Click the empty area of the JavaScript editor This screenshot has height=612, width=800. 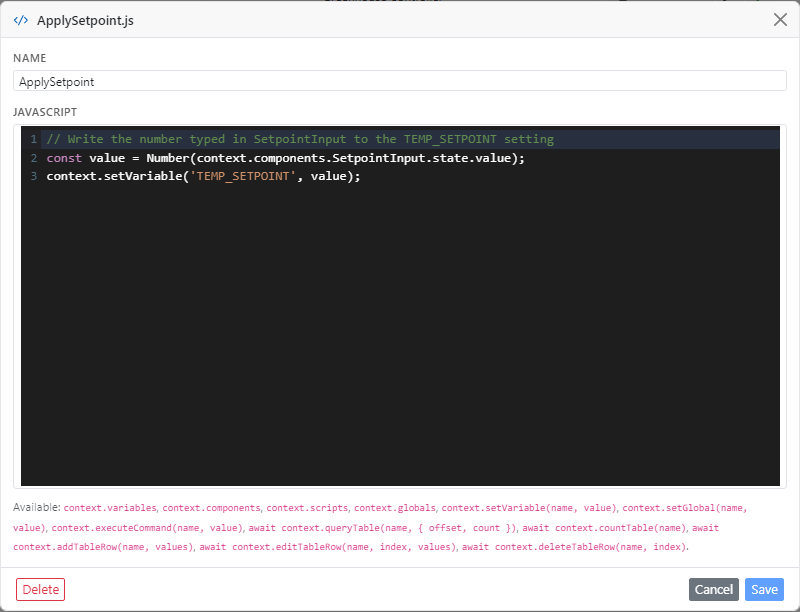click(400, 332)
